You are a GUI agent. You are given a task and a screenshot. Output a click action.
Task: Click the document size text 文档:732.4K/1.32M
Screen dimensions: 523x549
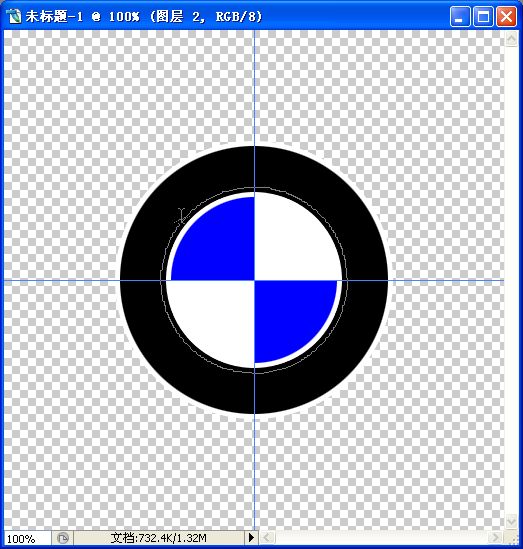(x=159, y=538)
